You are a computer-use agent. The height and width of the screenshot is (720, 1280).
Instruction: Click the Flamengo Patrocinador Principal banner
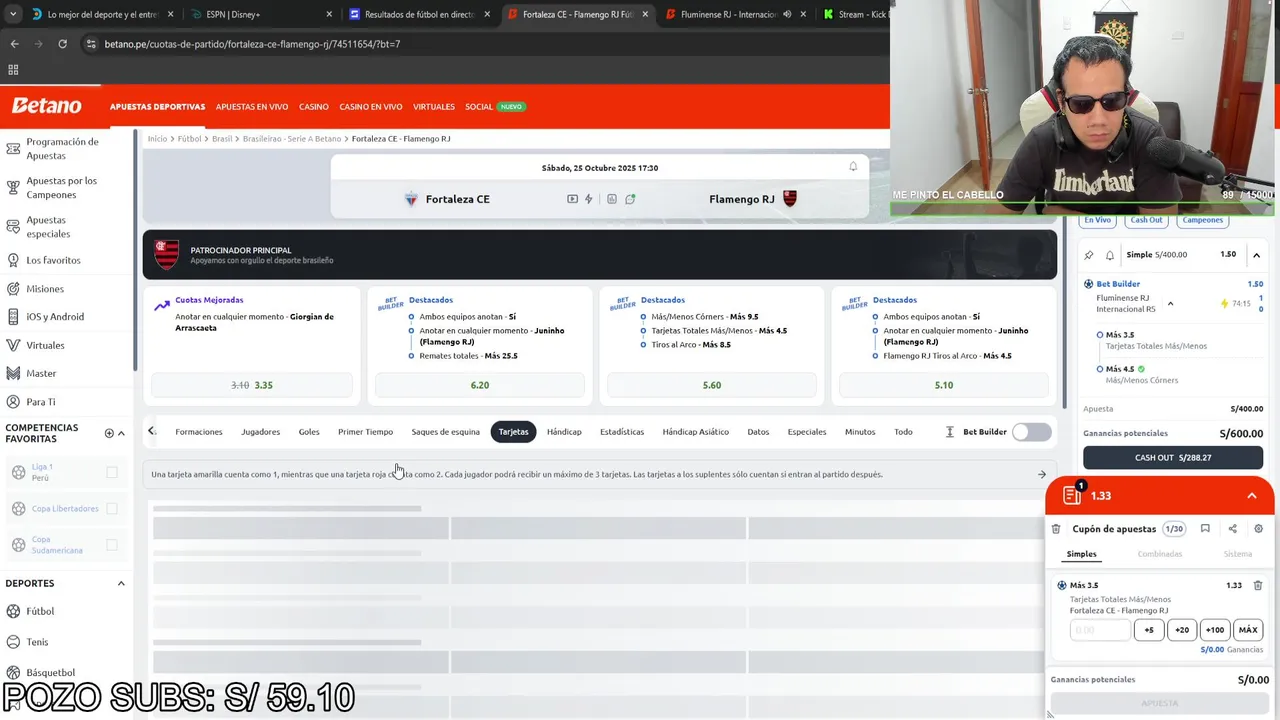pyautogui.click(x=599, y=255)
